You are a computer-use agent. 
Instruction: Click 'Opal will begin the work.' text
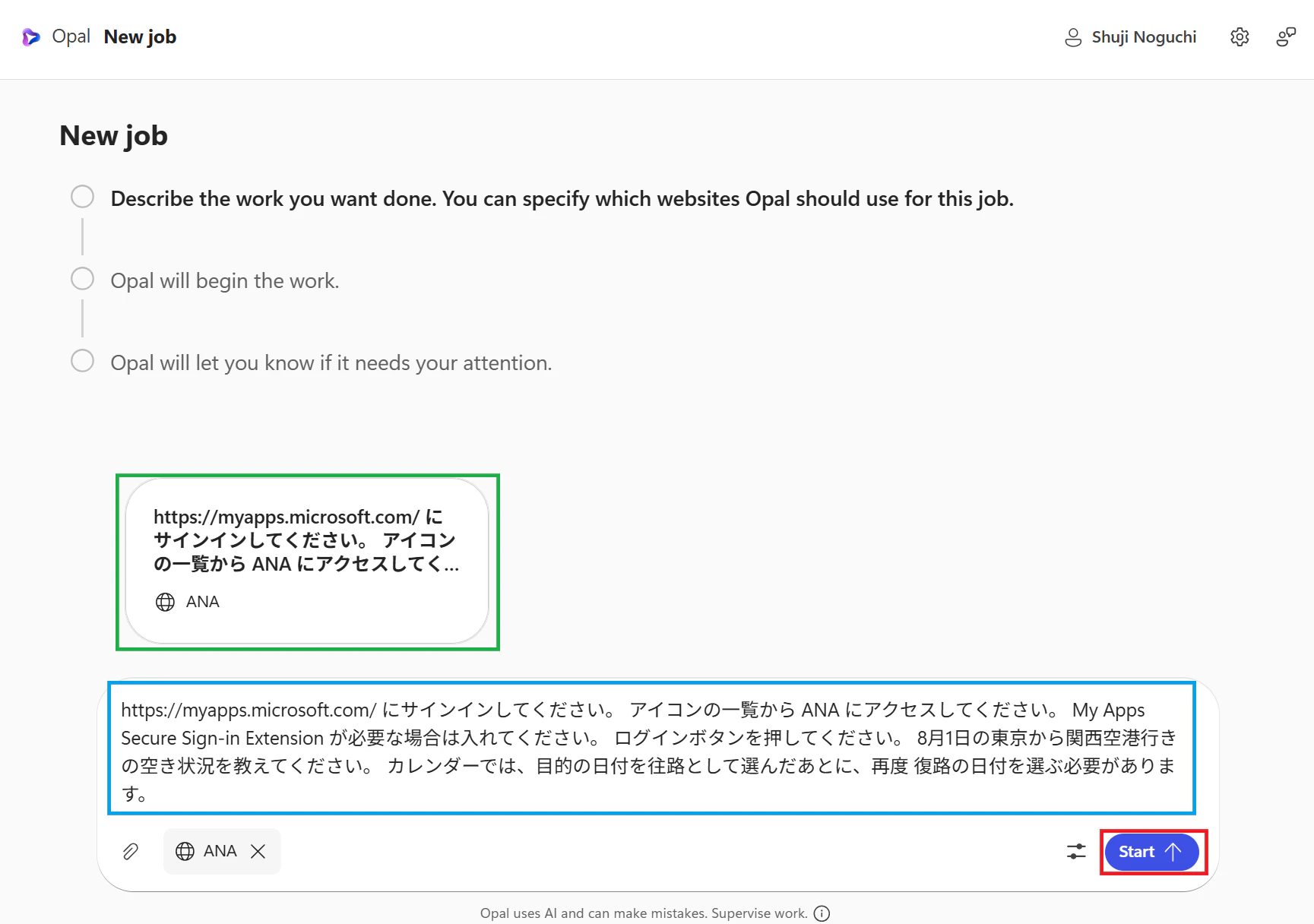tap(225, 280)
